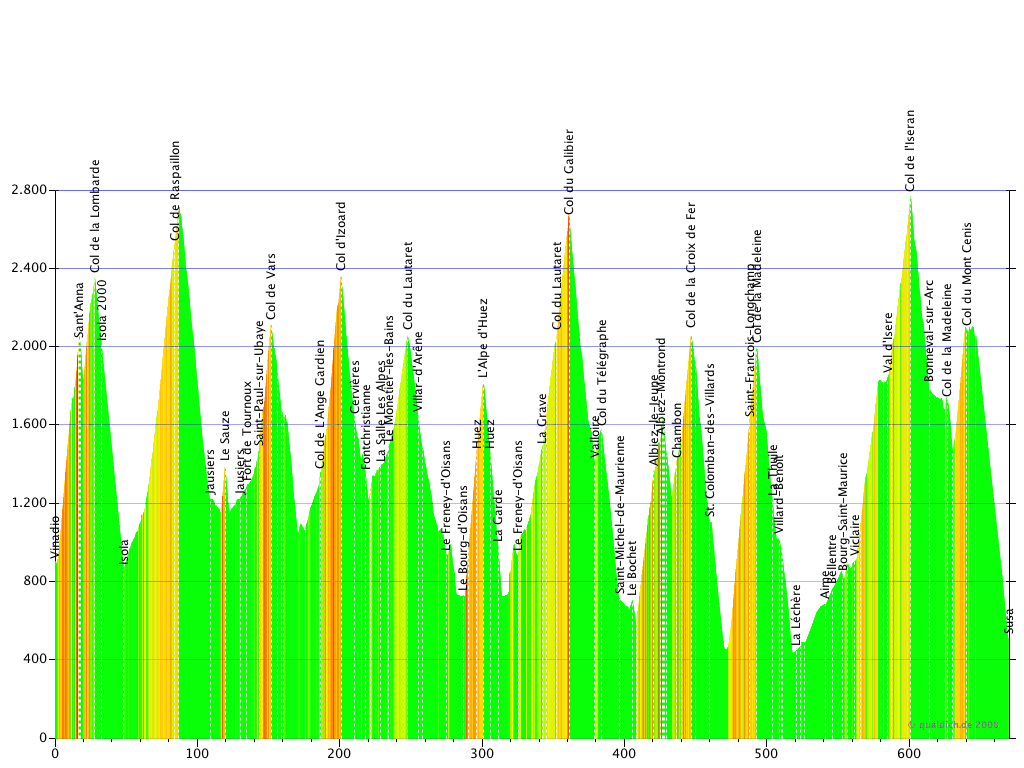The width and height of the screenshot is (1024, 768).
Task: Select the Col de la Lombarde label
Action: (x=96, y=216)
